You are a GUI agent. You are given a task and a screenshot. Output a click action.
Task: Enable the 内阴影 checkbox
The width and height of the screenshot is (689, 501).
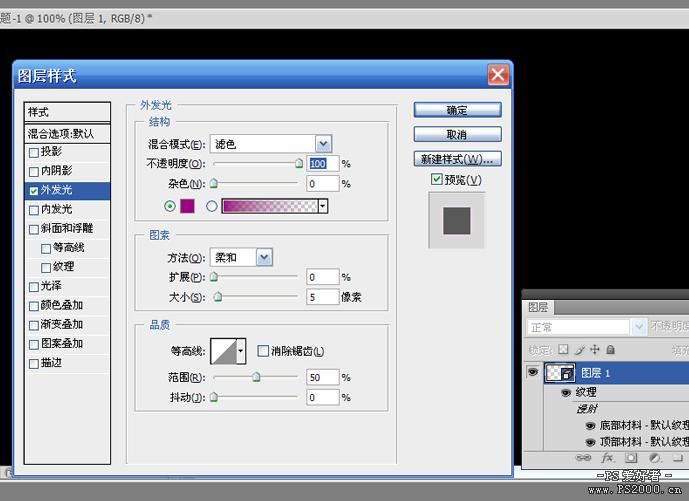point(33,171)
